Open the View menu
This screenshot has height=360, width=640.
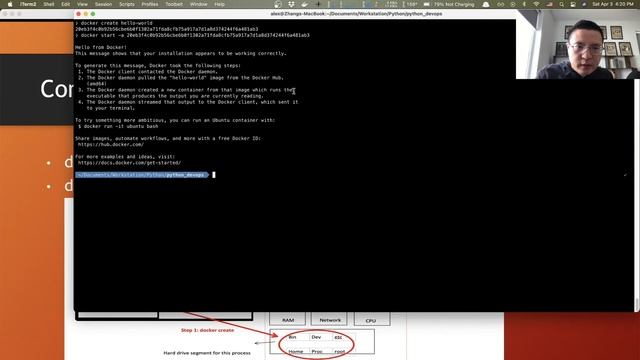(x=82, y=4)
